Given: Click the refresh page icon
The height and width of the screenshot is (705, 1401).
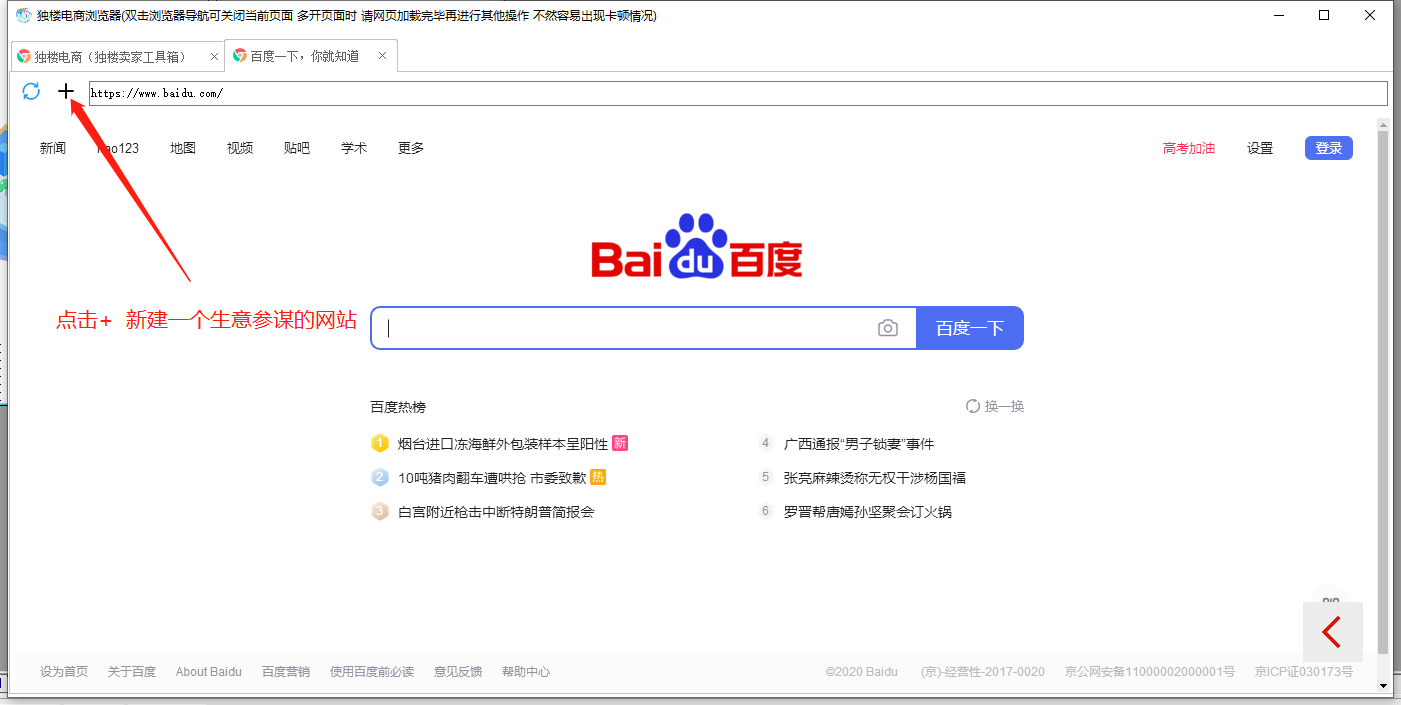Looking at the screenshot, I should [x=31, y=92].
